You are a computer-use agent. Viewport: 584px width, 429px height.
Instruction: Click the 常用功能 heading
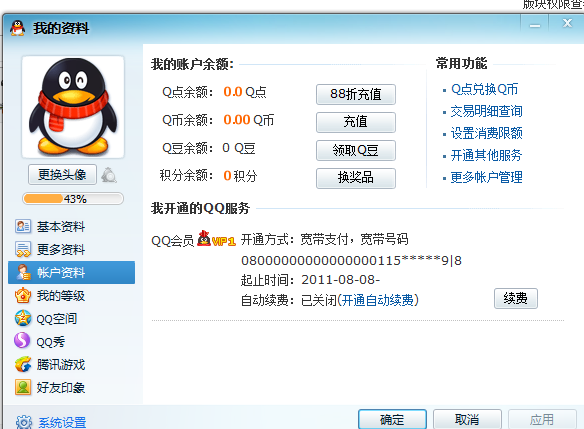tap(461, 63)
